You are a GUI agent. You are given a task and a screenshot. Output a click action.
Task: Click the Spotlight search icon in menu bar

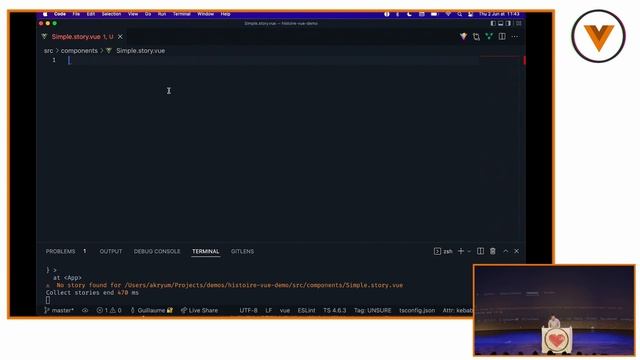(460, 14)
